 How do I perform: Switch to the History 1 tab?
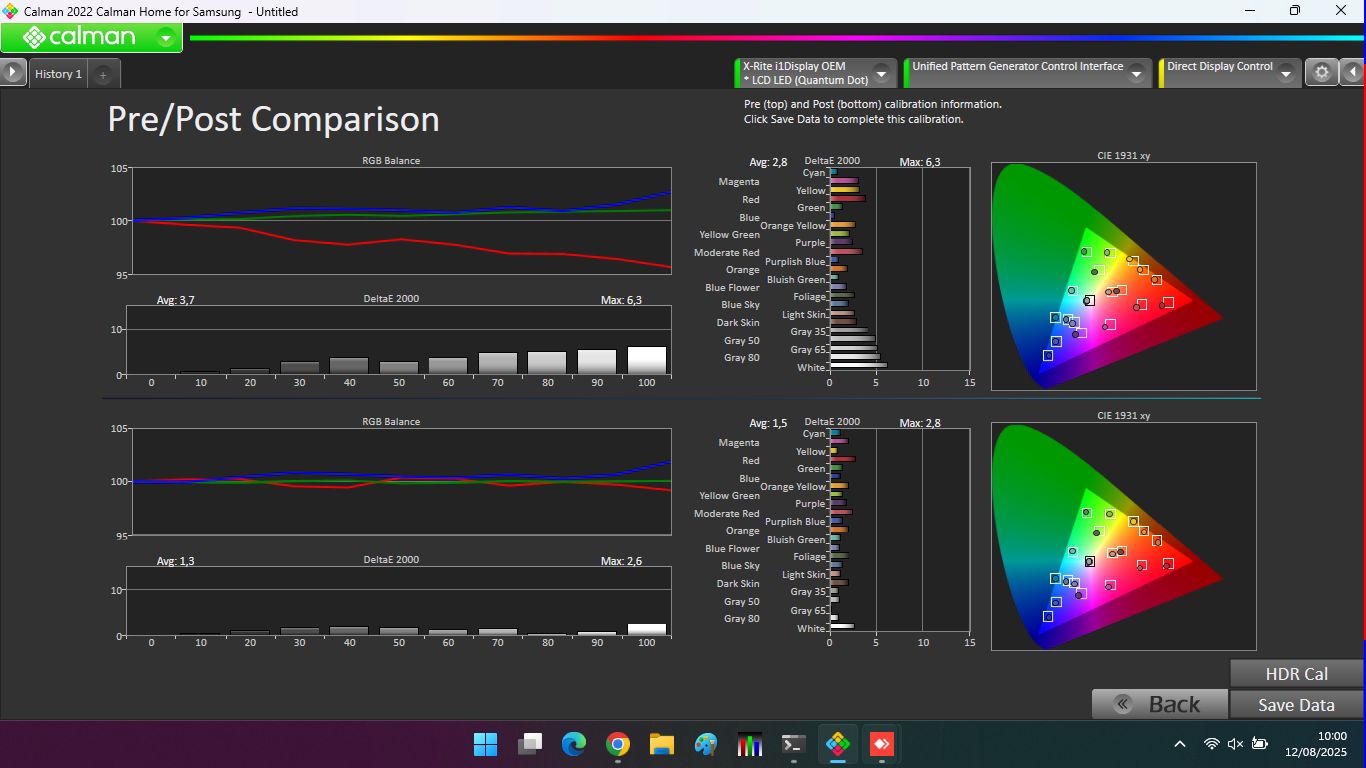58,74
